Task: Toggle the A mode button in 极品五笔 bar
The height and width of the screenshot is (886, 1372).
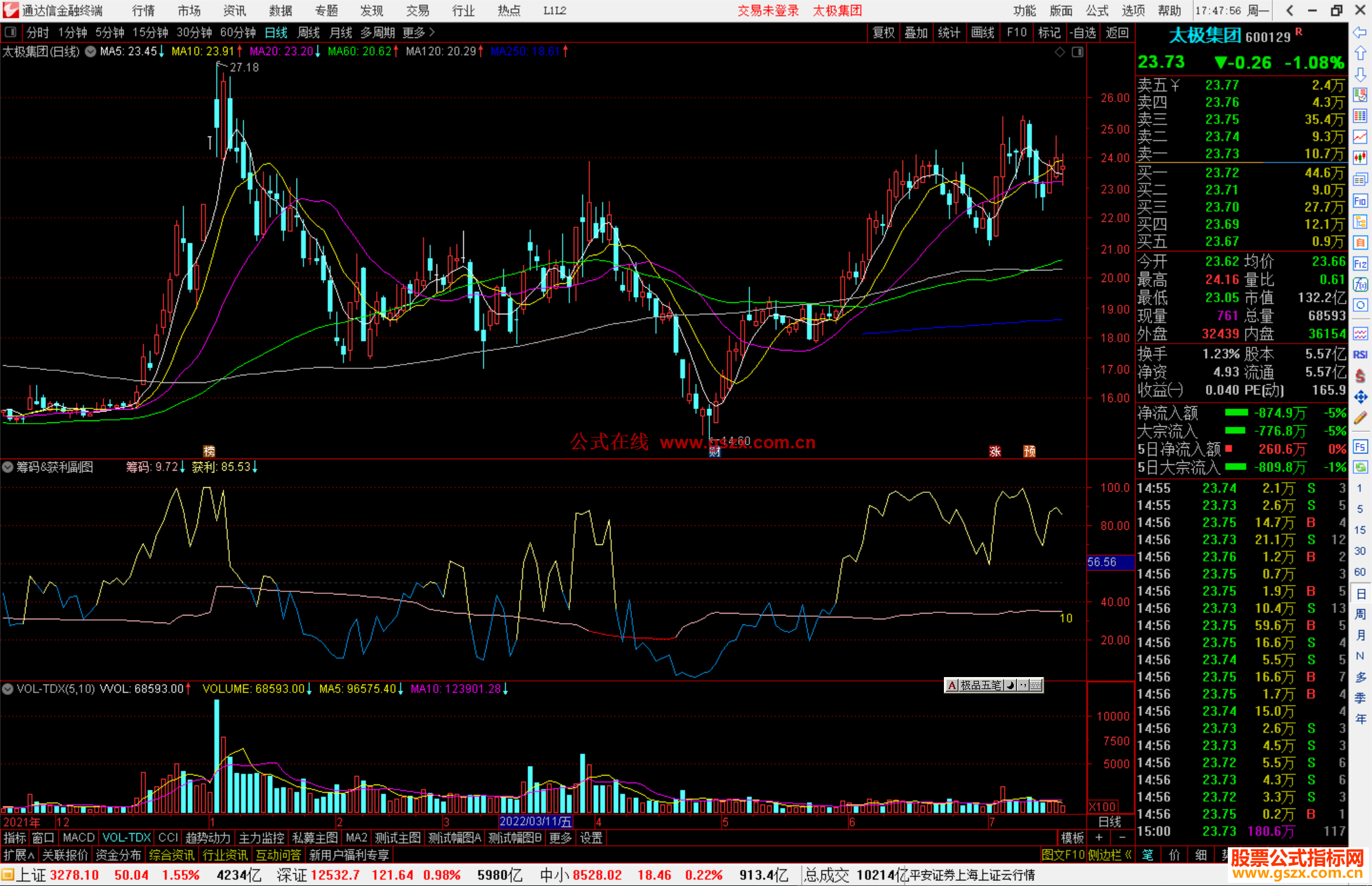Action: point(952,685)
